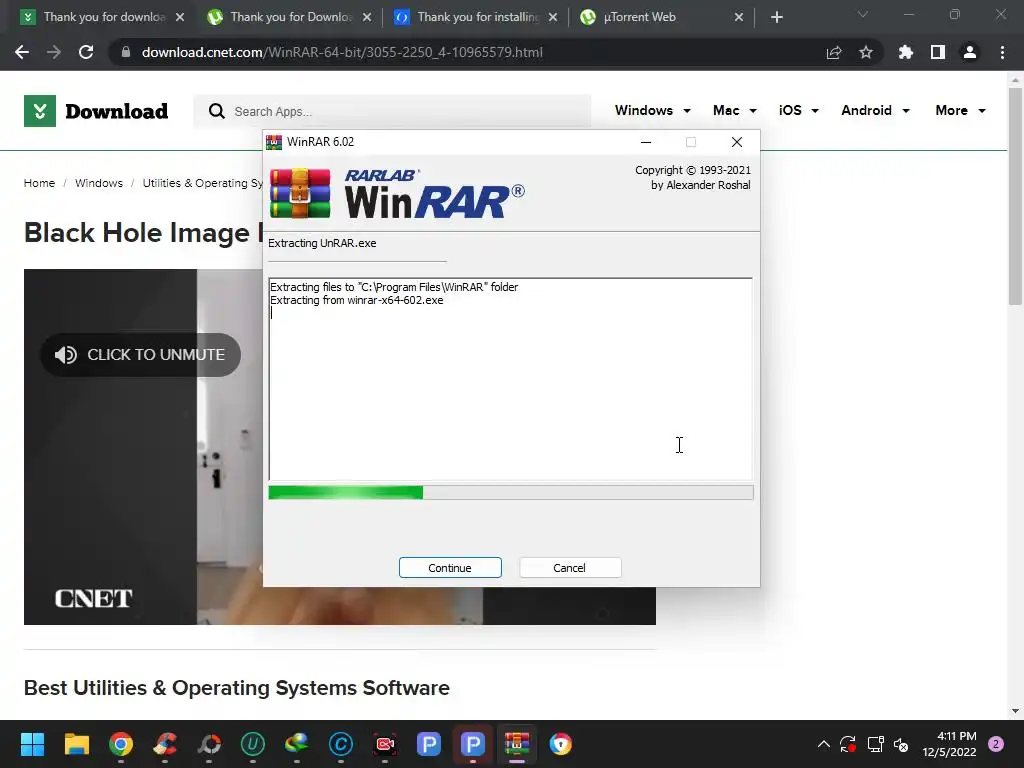1024x768 pixels.
Task: Go back to the previous page in Chrome
Action: coord(22,52)
